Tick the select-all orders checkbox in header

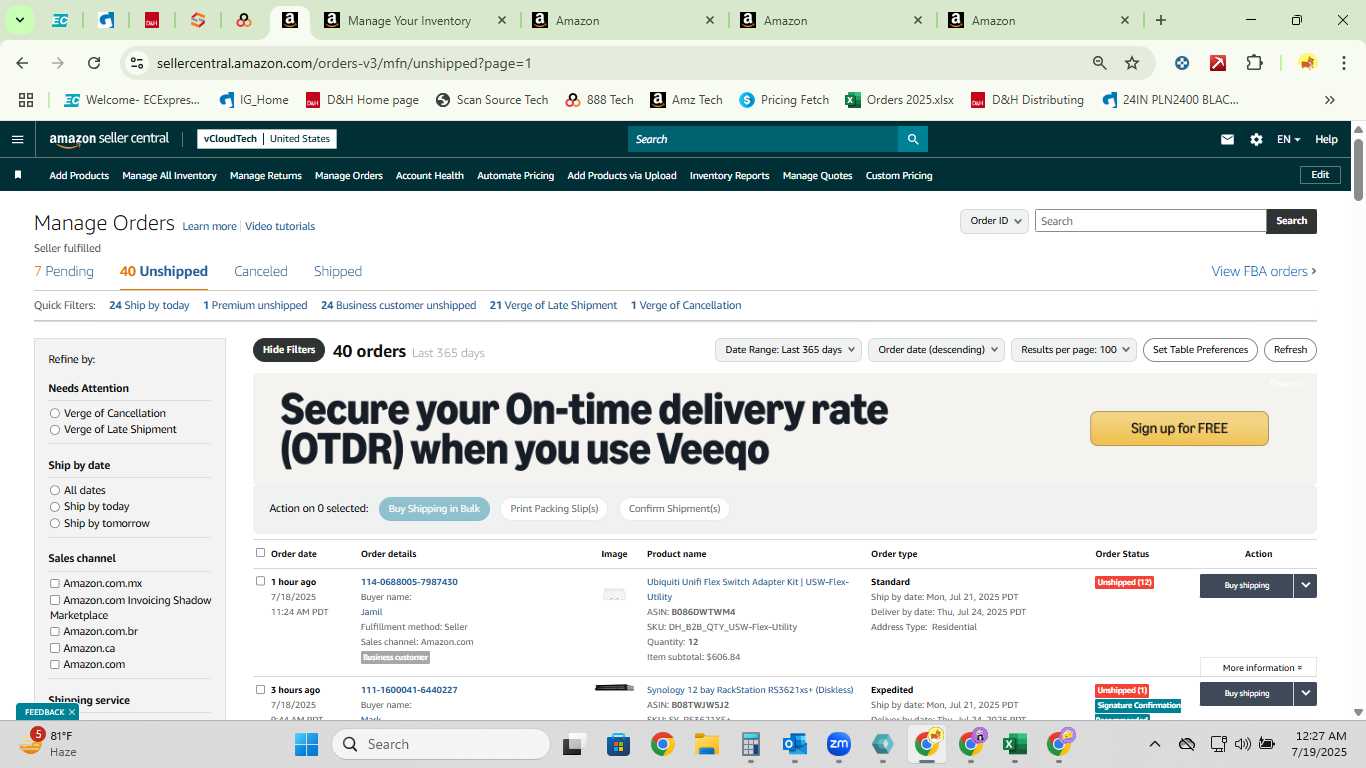tap(261, 553)
